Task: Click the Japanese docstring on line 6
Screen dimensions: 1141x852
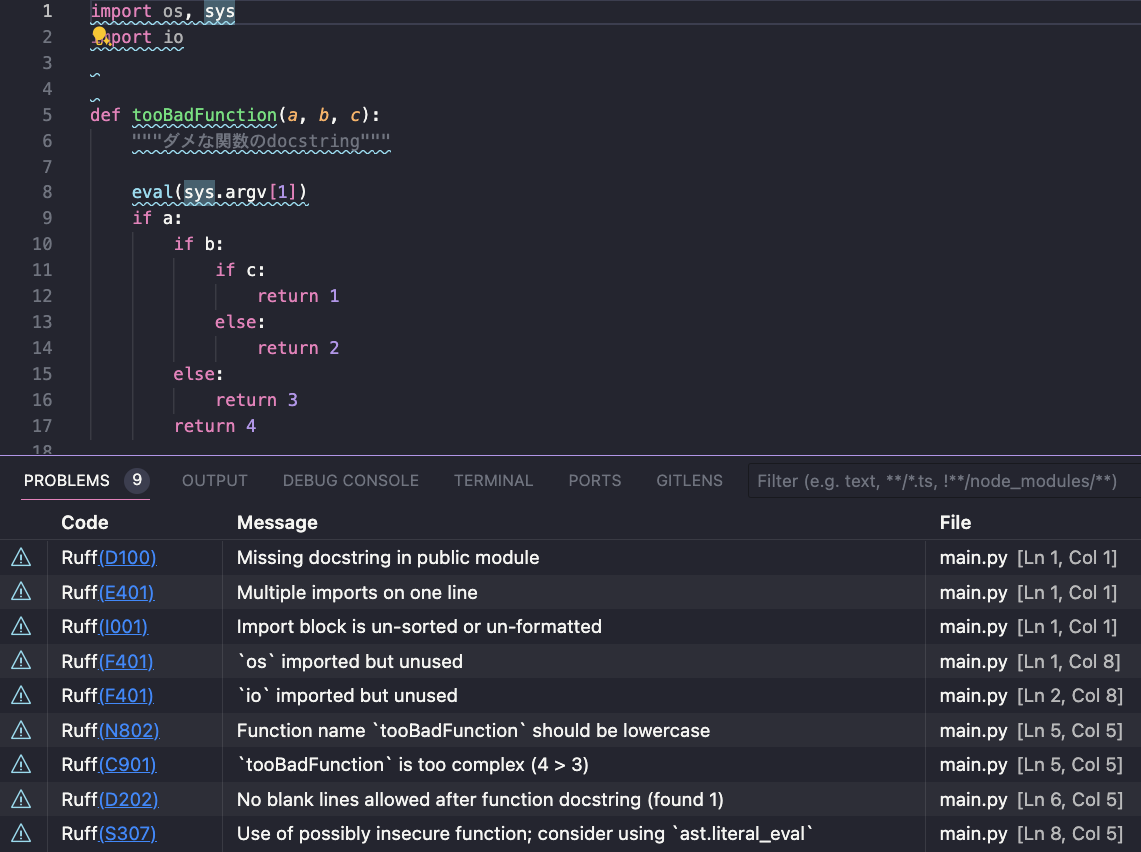Action: 261,141
